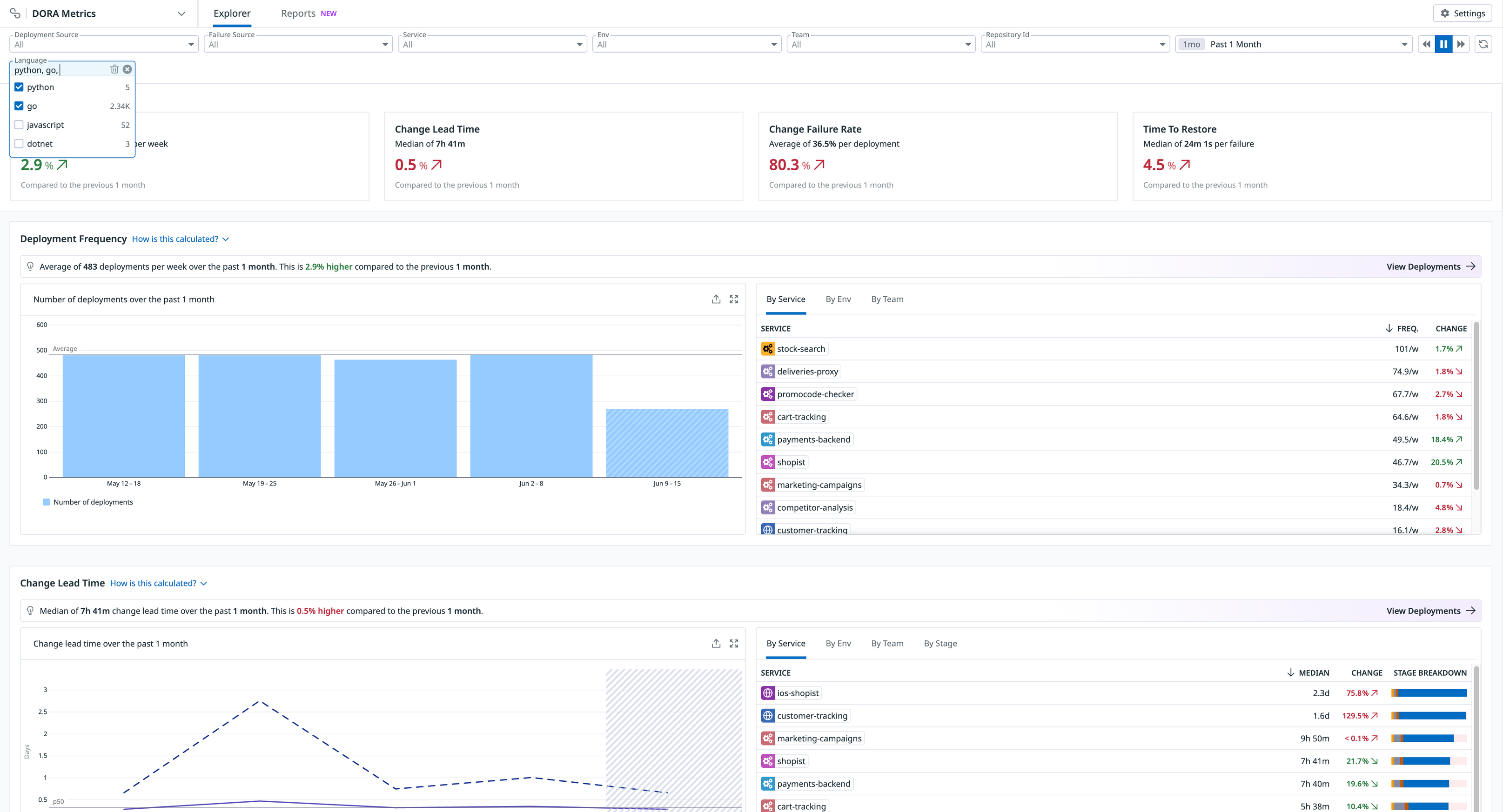The height and width of the screenshot is (812, 1503).
Task: Select the By Stage tab
Action: pyautogui.click(x=940, y=644)
